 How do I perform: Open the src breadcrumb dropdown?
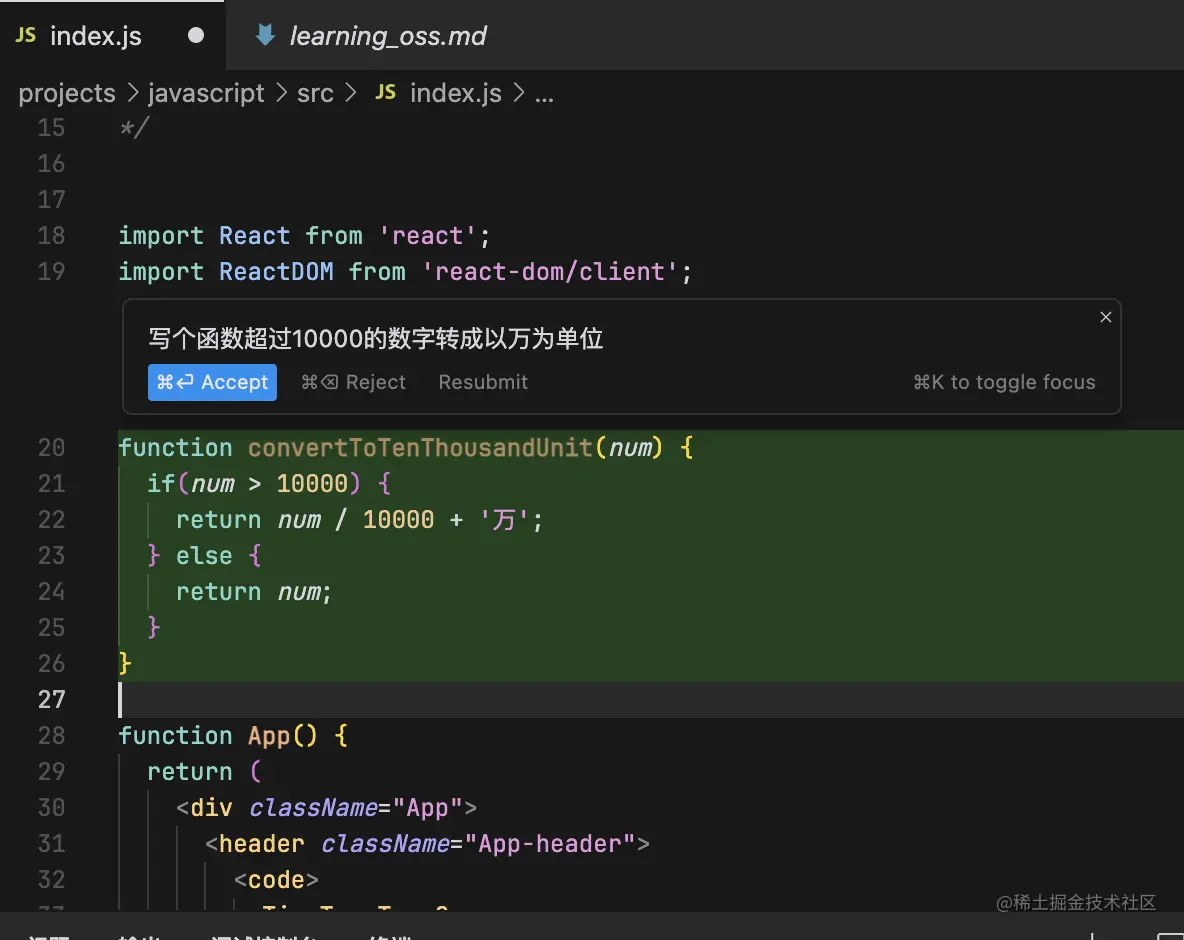[315, 92]
